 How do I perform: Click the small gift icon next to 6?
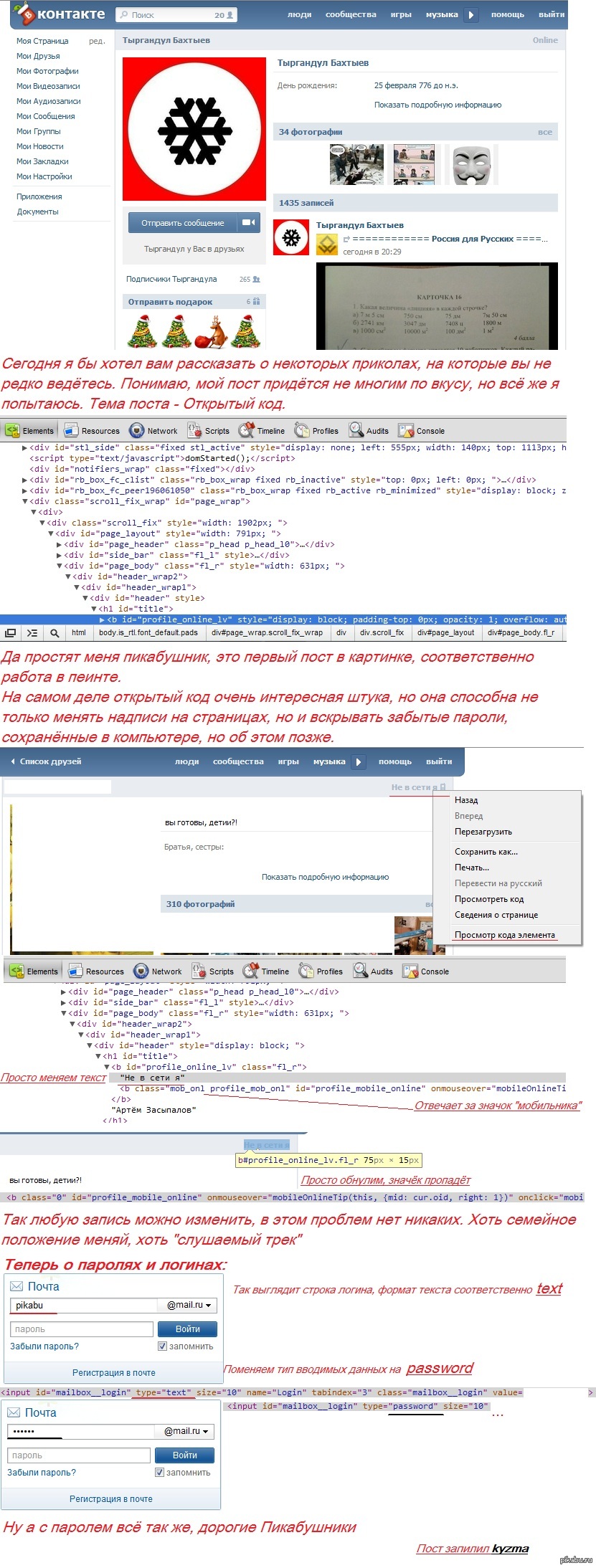click(256, 301)
